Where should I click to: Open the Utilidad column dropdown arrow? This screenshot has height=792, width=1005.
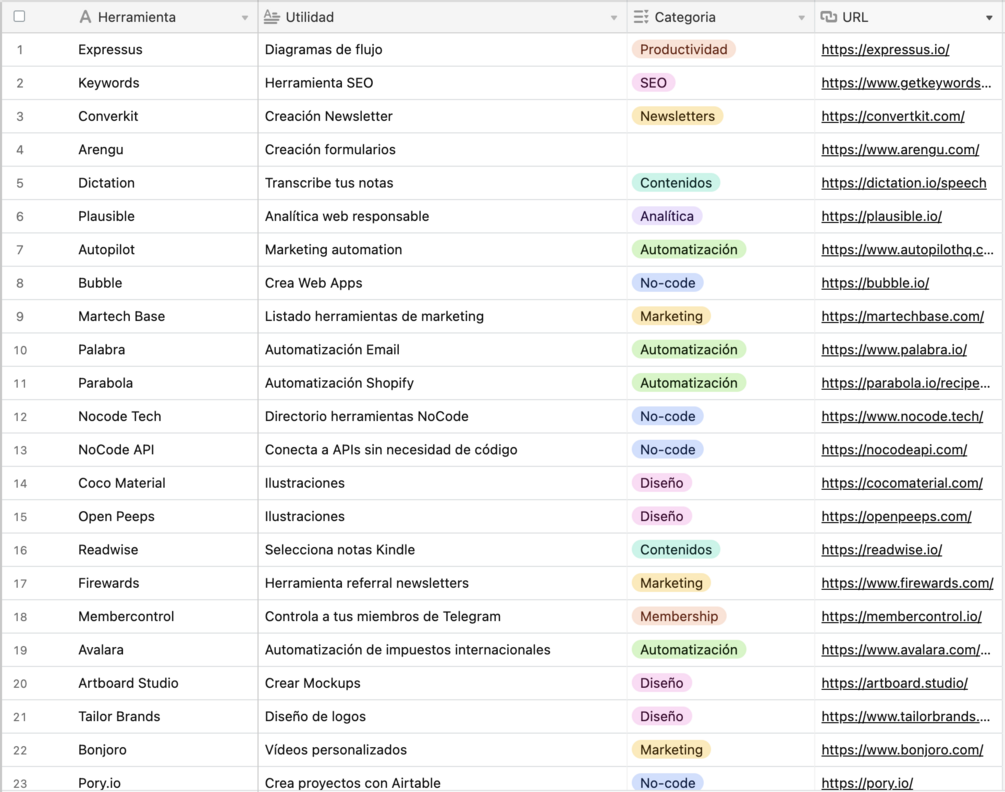coord(614,18)
